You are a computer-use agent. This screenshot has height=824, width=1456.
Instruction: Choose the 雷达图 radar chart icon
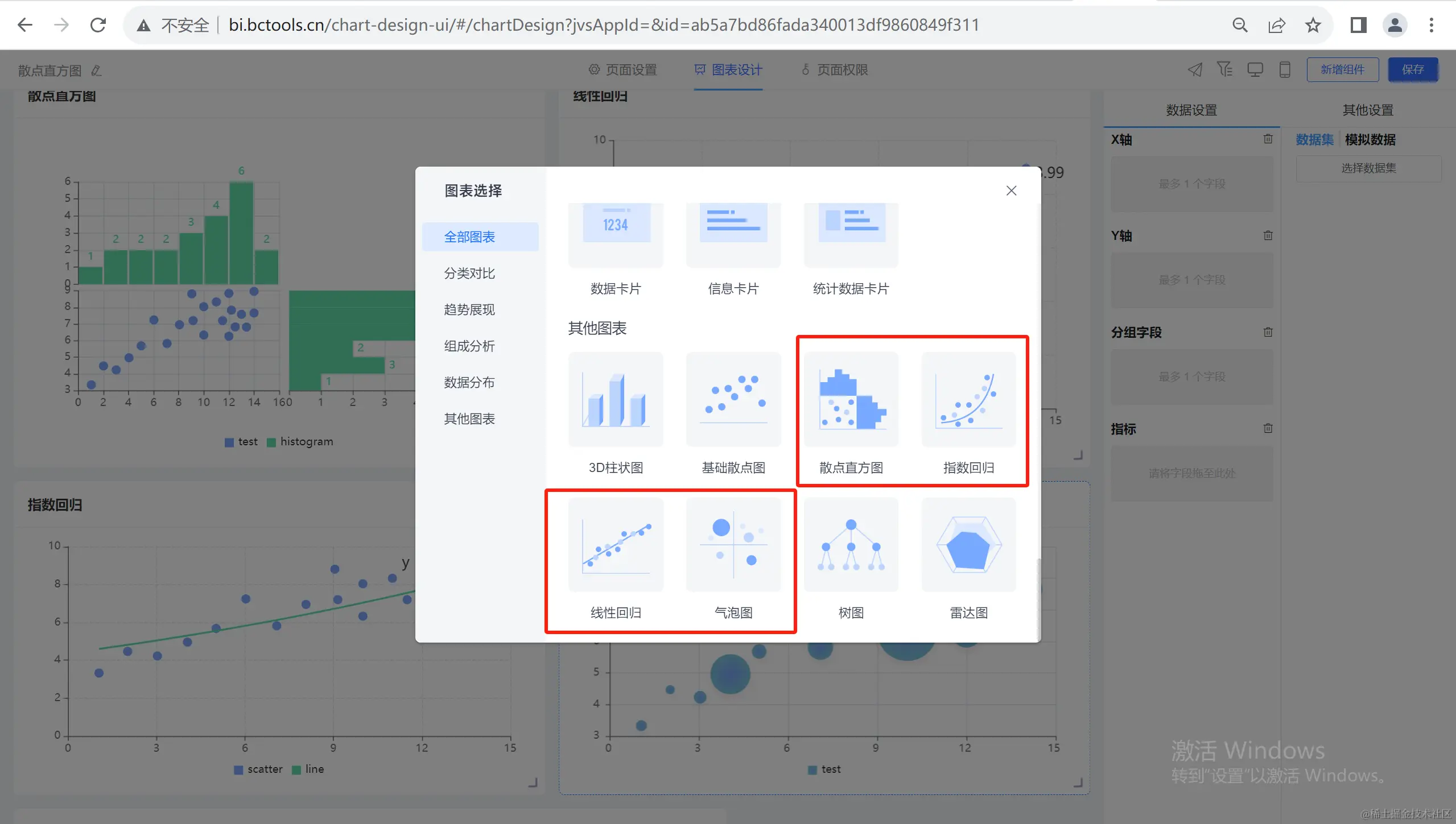[x=968, y=544]
